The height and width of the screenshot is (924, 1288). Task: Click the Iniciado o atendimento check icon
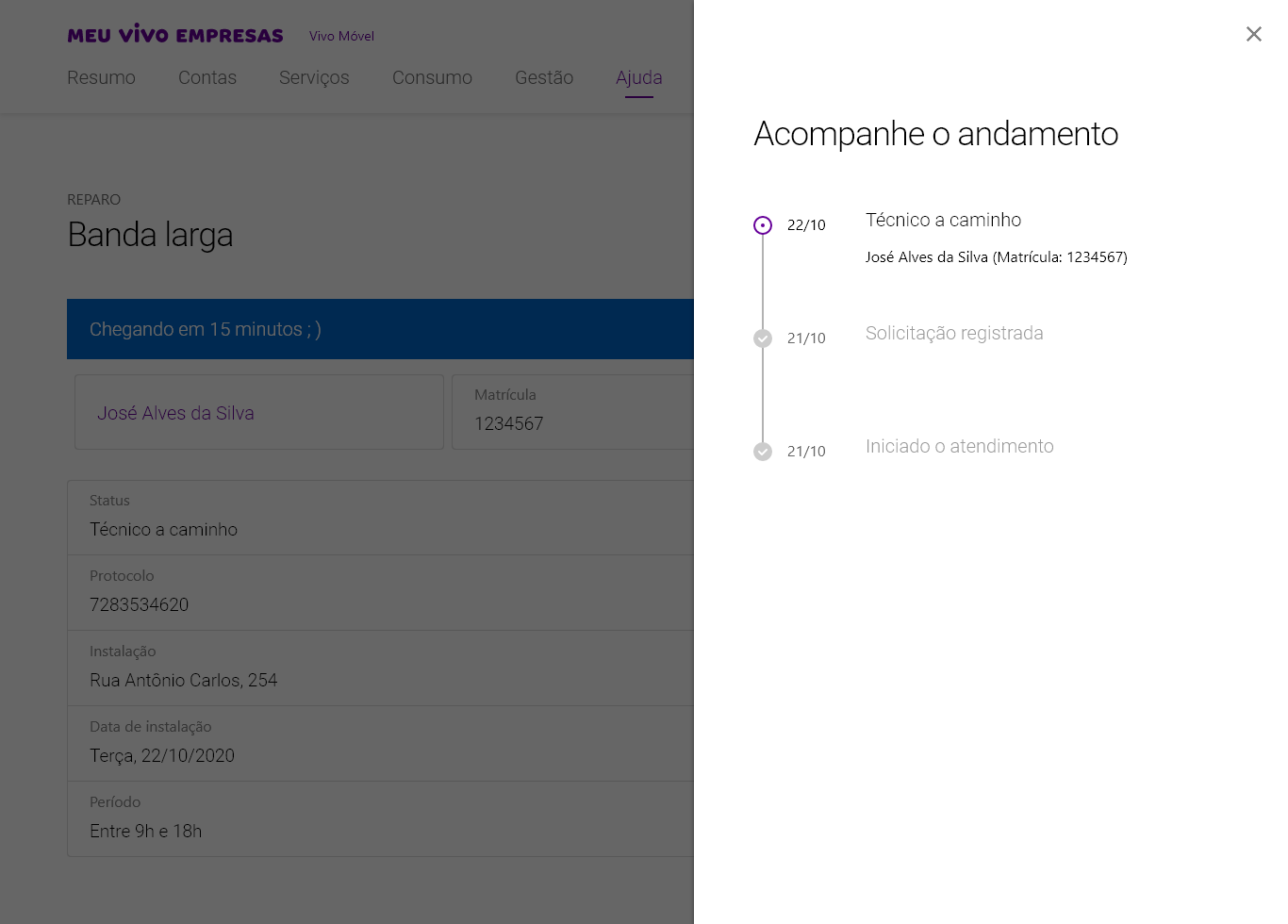(763, 452)
